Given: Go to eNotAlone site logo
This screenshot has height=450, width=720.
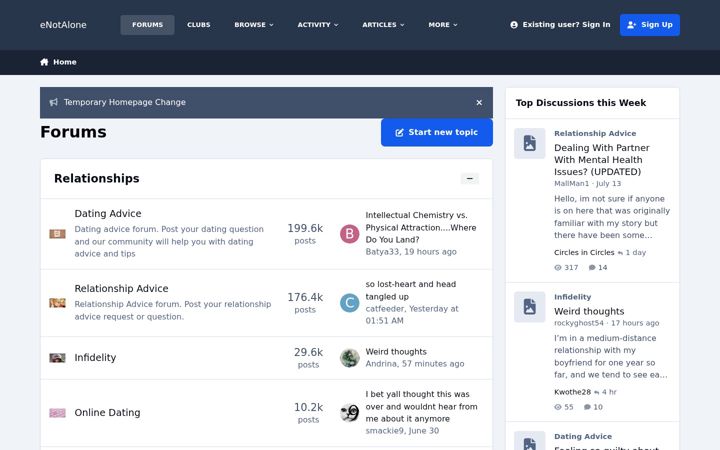Looking at the screenshot, I should tap(63, 25).
